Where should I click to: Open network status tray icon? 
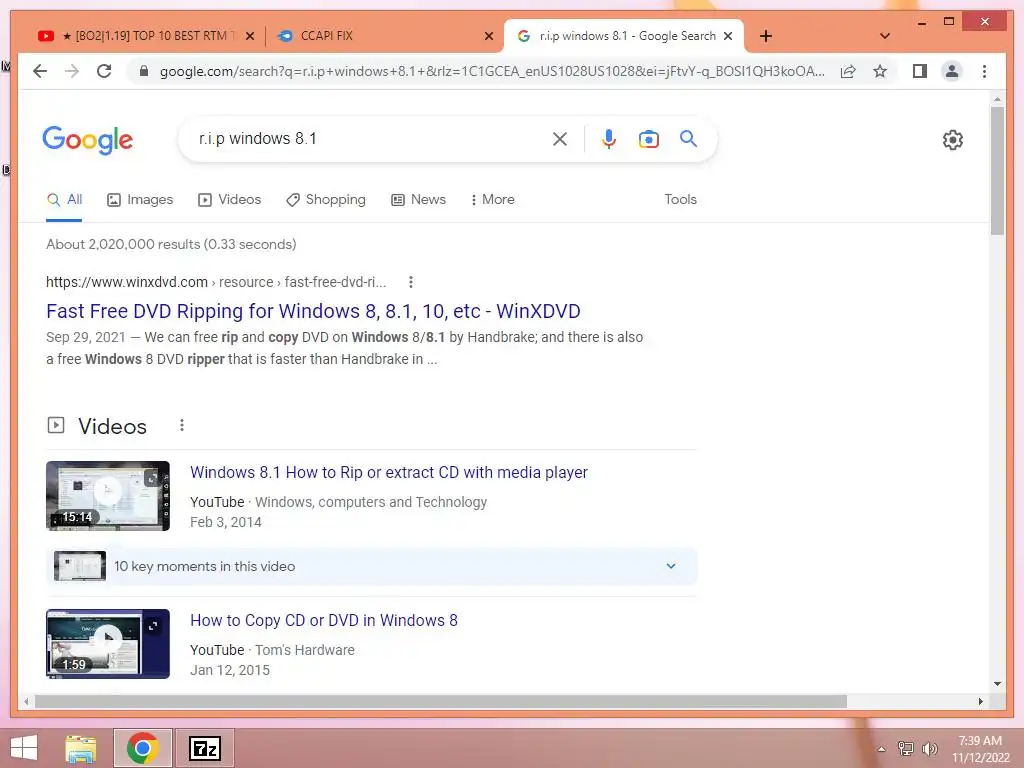click(906, 748)
